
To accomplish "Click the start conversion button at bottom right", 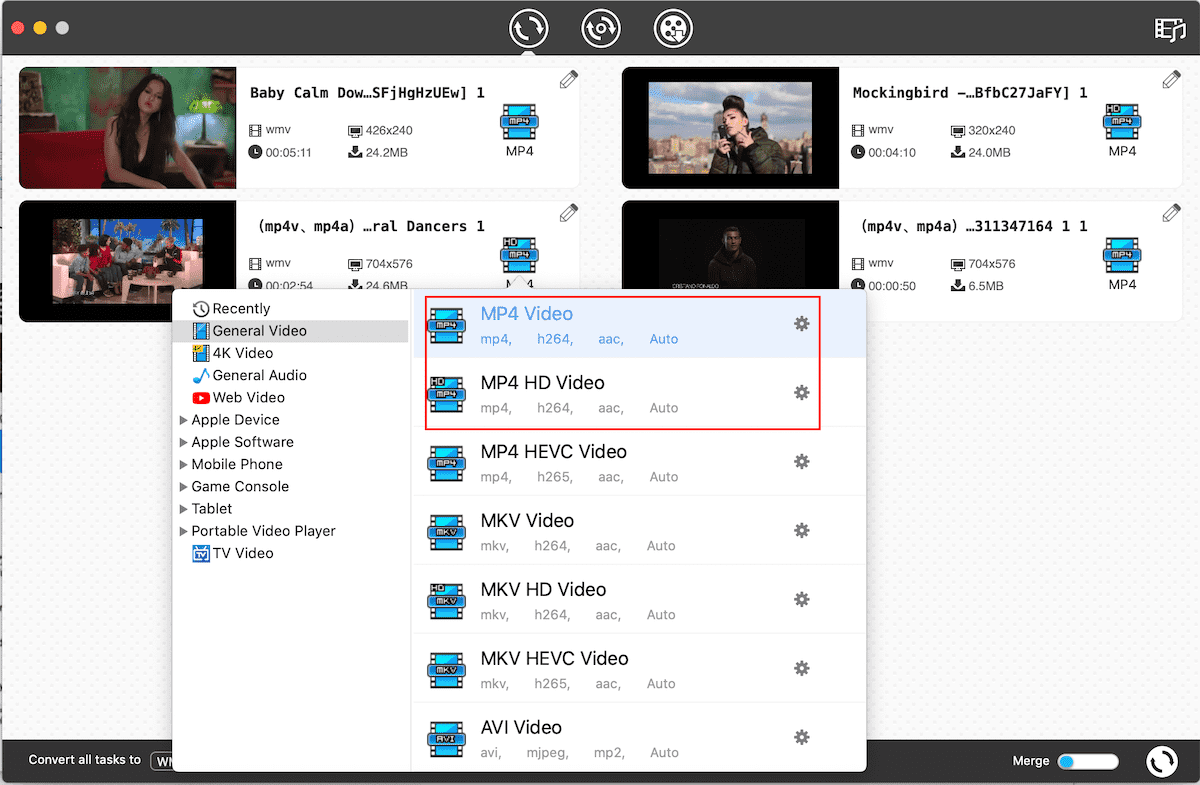I will click(x=1161, y=761).
